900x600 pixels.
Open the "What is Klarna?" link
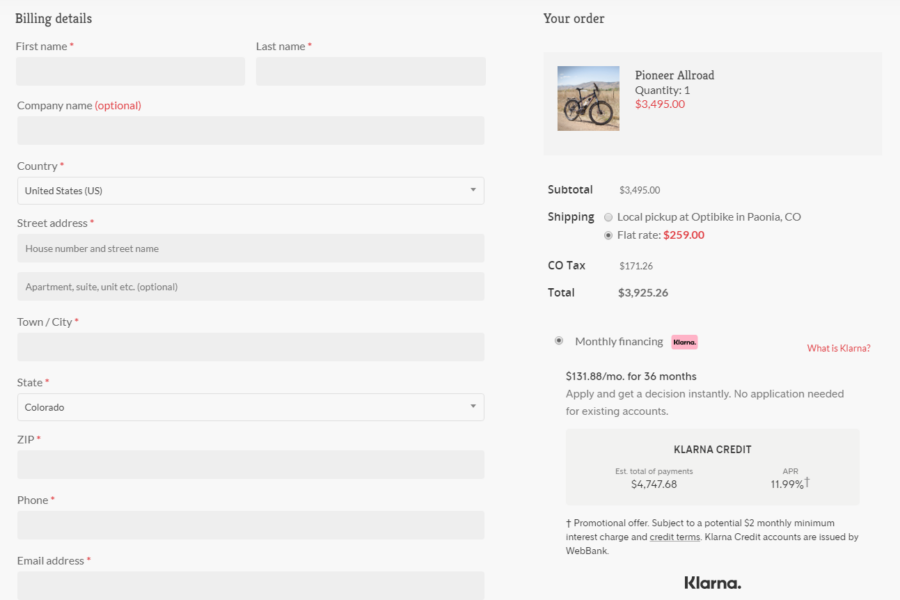(x=838, y=347)
